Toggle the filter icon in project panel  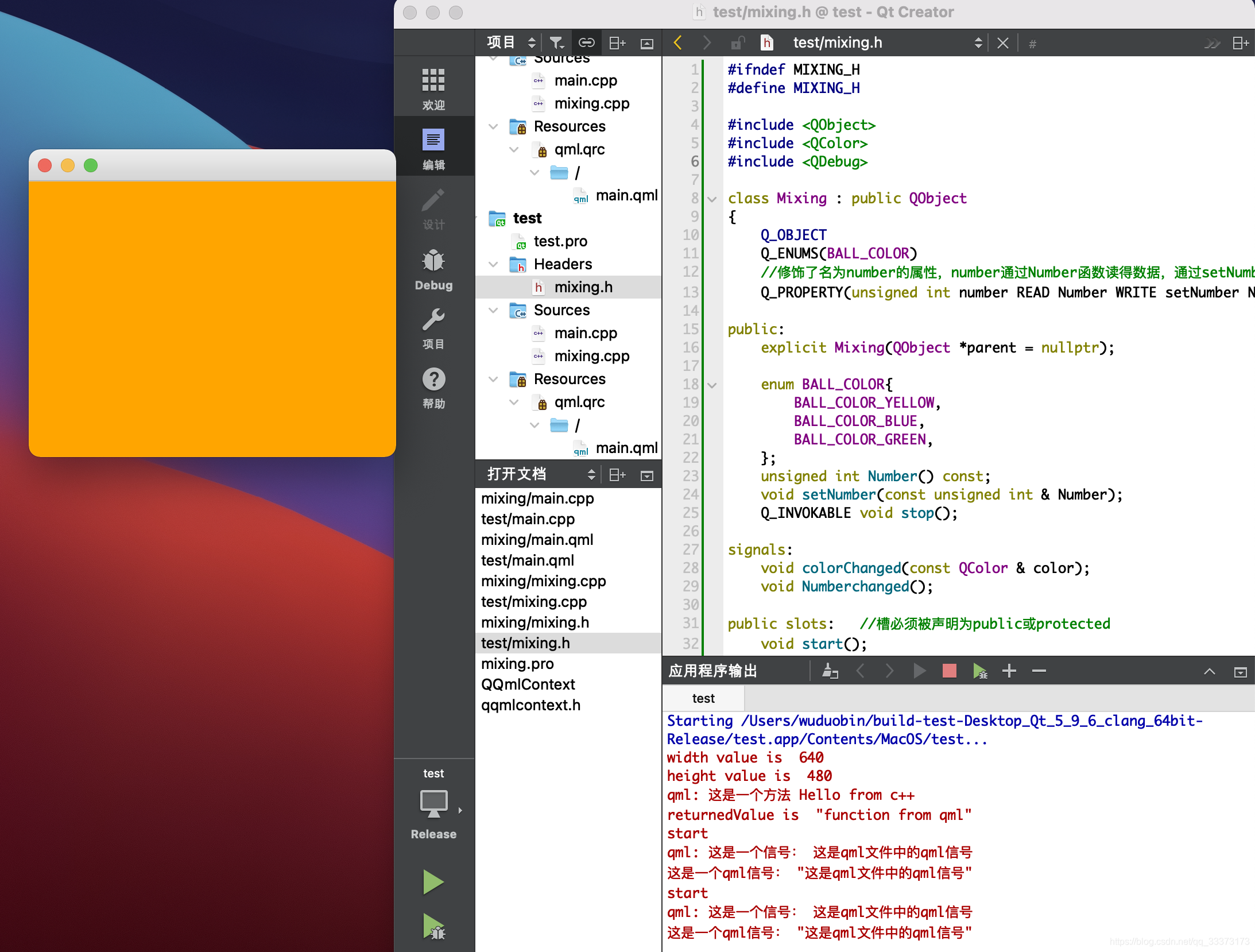(558, 42)
